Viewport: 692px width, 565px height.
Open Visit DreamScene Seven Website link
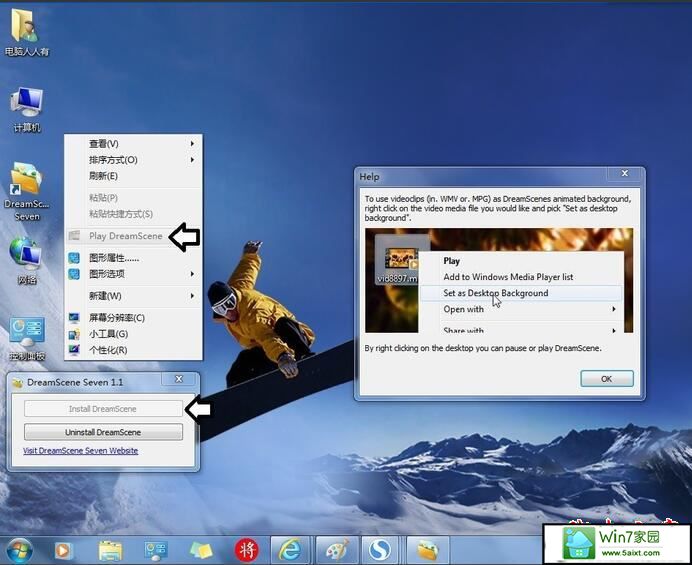[x=80, y=451]
